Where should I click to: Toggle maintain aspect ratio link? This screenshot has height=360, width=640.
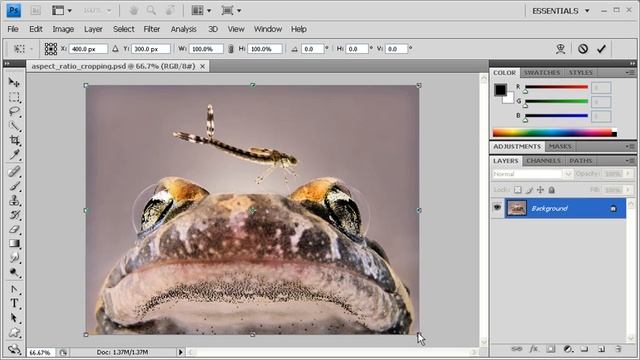coord(231,49)
